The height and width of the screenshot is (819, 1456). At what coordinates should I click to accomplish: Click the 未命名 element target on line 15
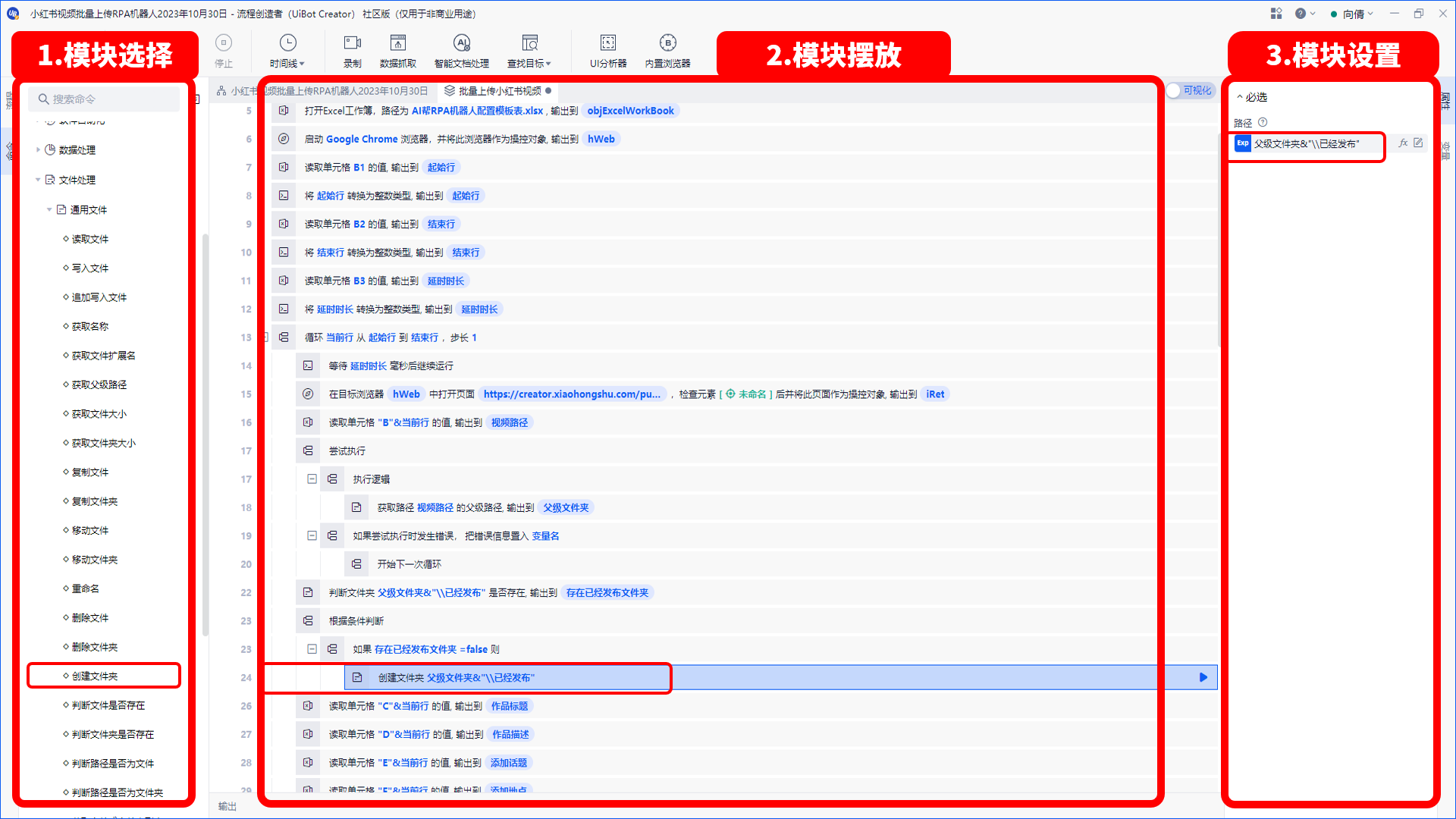pos(746,394)
